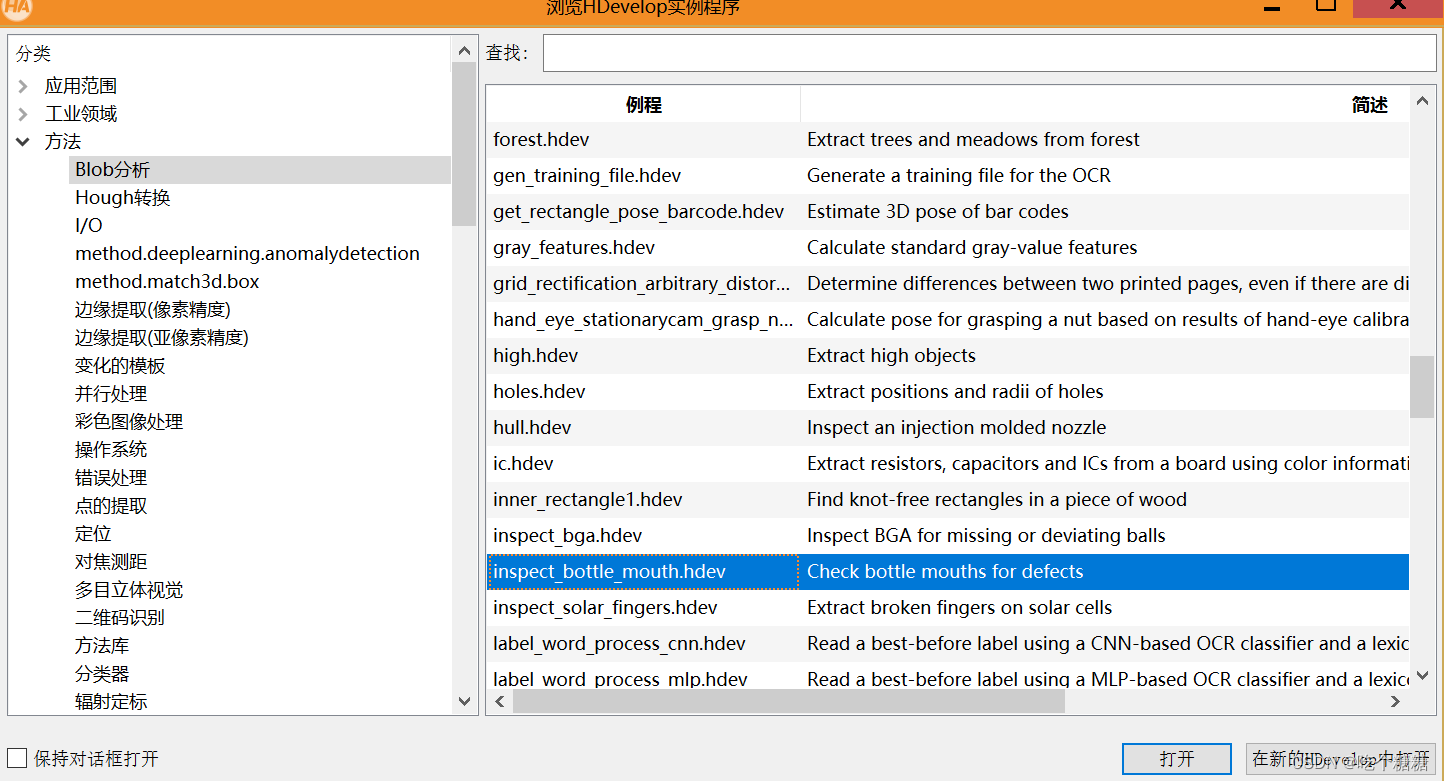Select inspect_bottle_mouth.hdev example

[x=609, y=572]
